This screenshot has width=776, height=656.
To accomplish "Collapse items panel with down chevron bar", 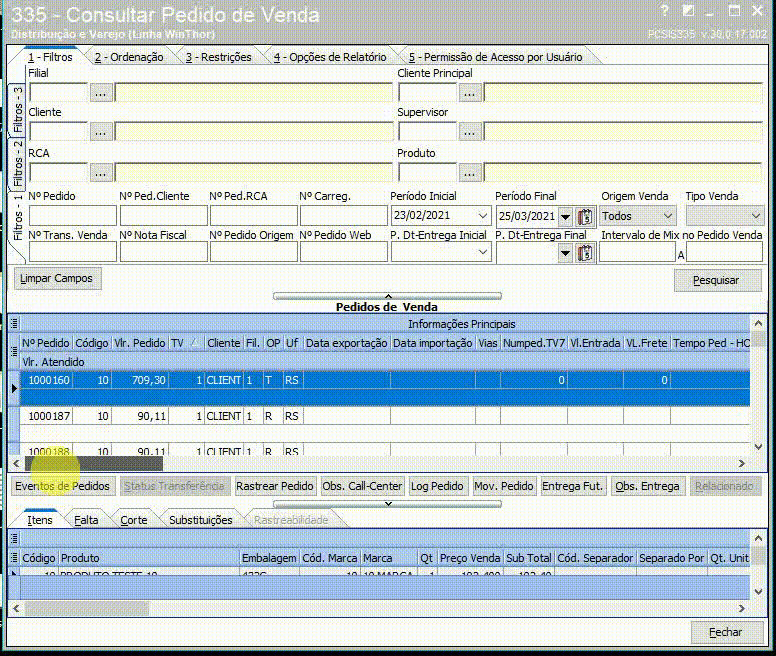I will pos(387,504).
